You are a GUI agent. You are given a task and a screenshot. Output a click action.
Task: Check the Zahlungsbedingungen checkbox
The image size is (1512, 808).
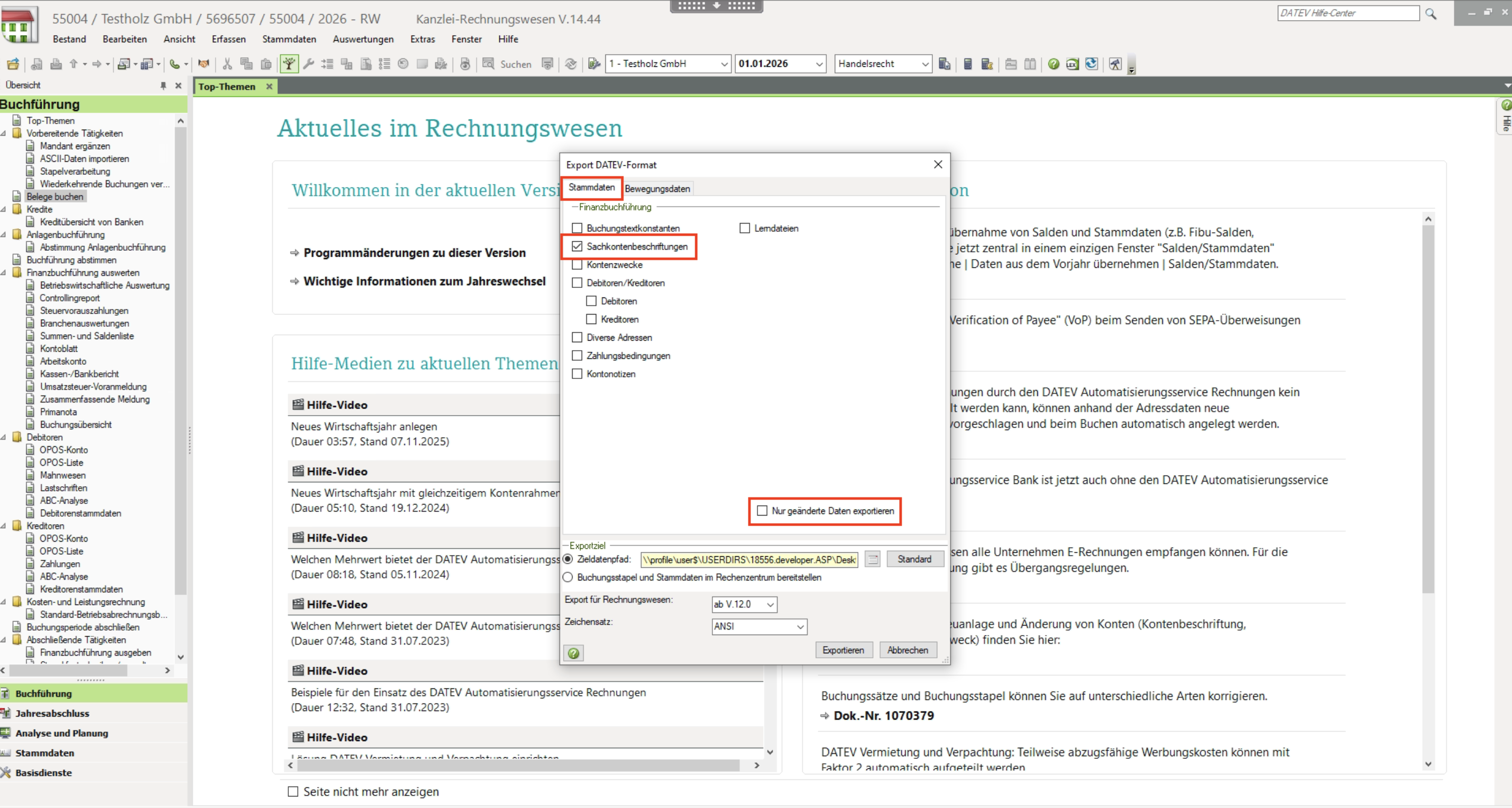pos(577,356)
